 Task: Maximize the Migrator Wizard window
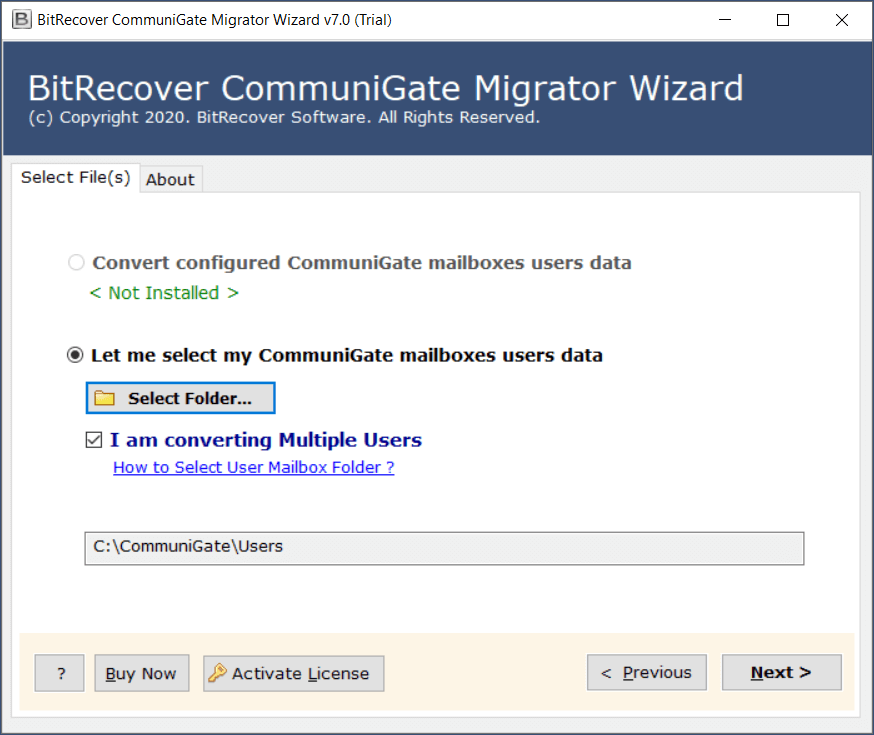783,20
